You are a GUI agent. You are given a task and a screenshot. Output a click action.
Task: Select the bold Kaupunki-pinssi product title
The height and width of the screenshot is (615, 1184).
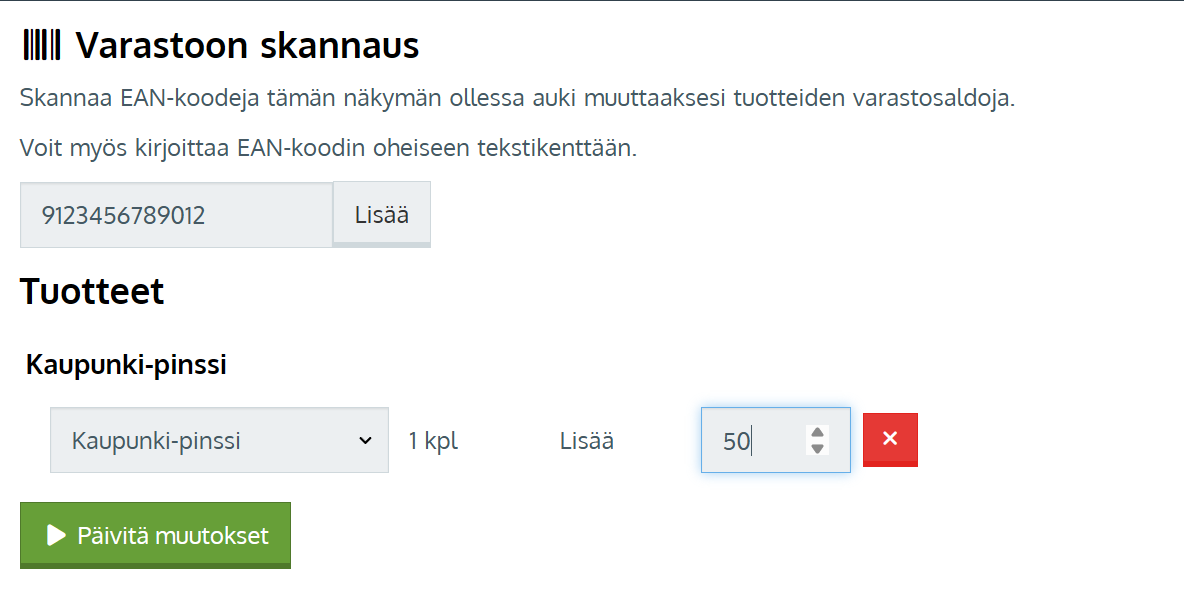click(x=126, y=365)
